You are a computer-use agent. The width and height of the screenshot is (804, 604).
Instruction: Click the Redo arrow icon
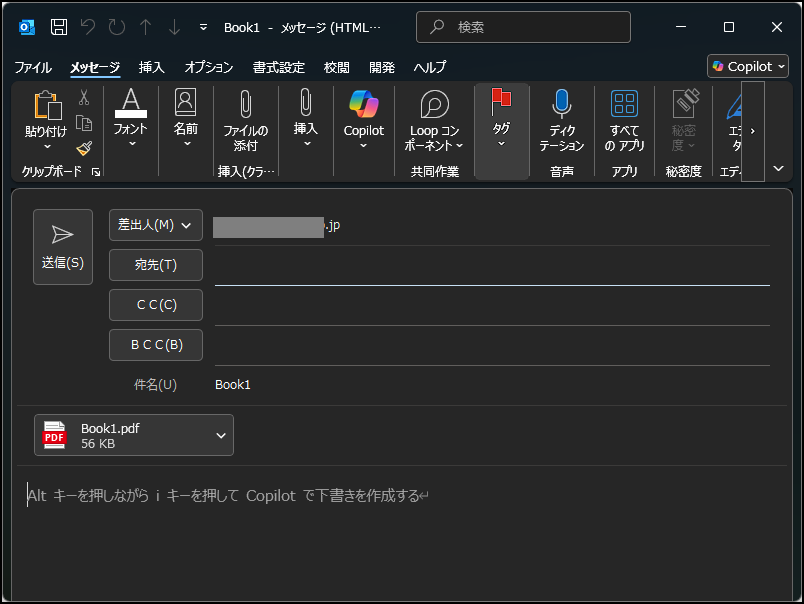(x=117, y=27)
